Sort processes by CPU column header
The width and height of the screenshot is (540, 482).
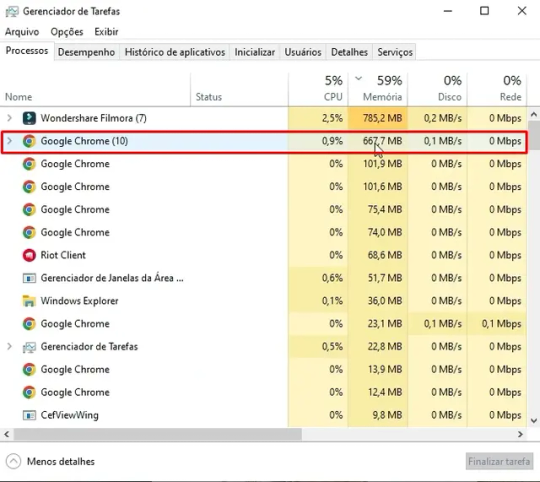pos(318,89)
